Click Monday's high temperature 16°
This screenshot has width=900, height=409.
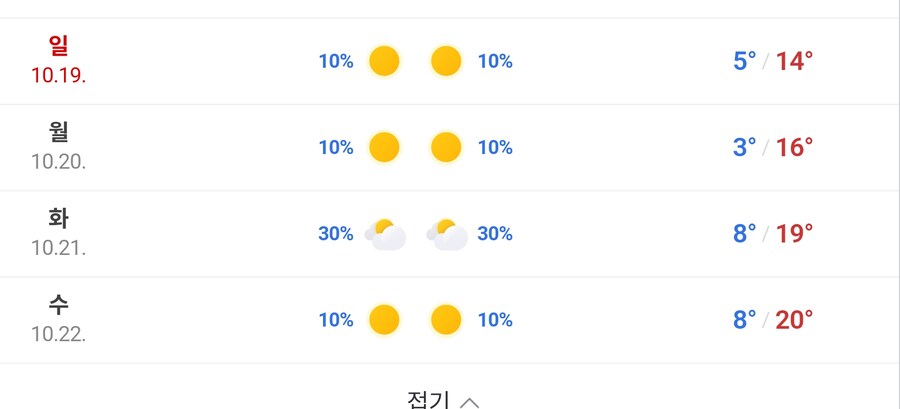point(795,148)
